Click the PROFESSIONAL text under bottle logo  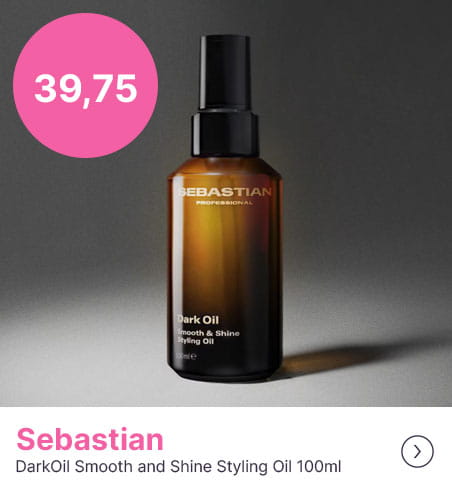point(224,203)
